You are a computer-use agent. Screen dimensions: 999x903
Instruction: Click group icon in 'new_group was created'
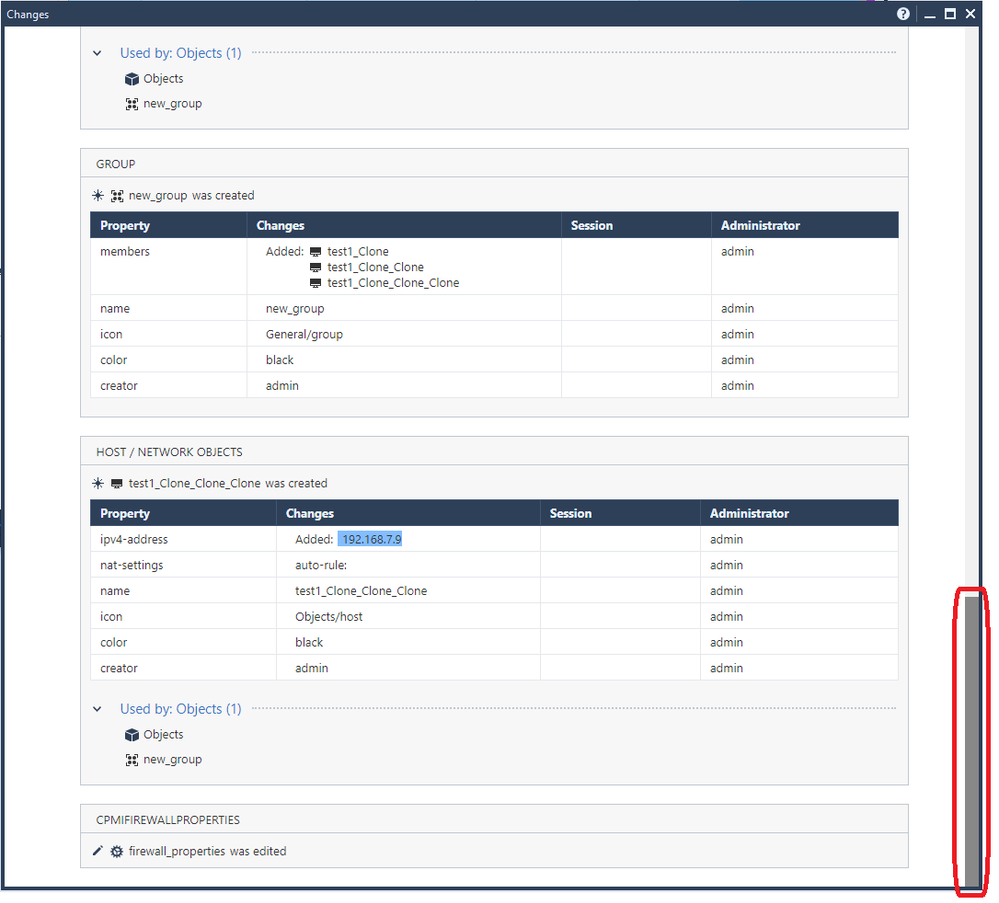pos(117,196)
